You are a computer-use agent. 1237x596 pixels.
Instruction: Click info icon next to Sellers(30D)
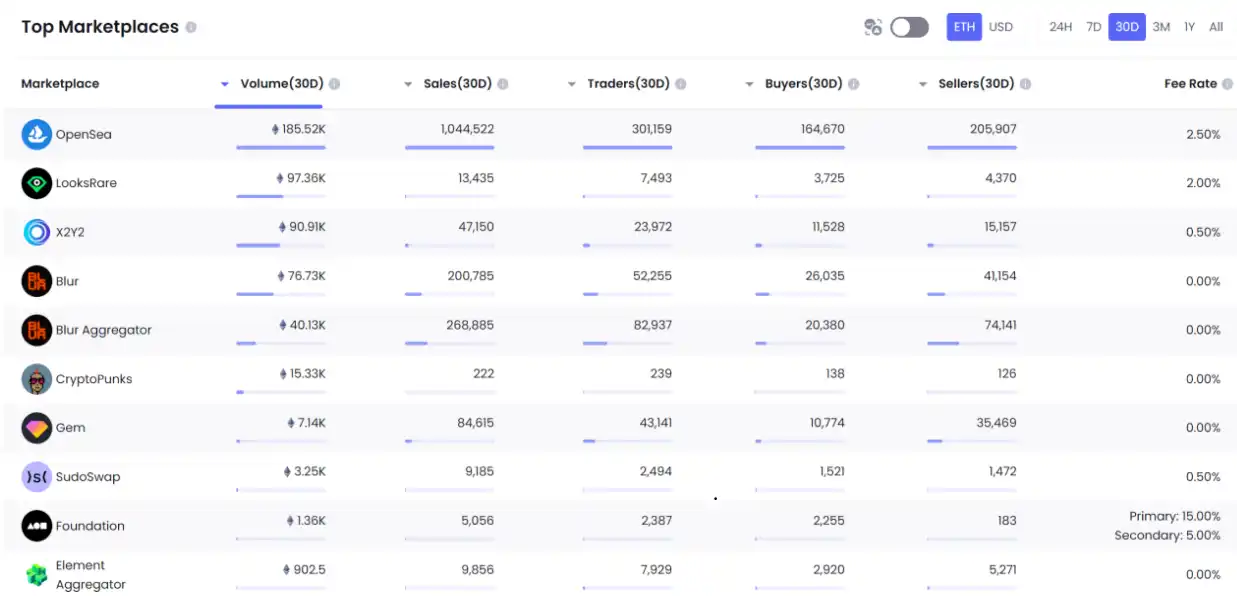click(1025, 84)
